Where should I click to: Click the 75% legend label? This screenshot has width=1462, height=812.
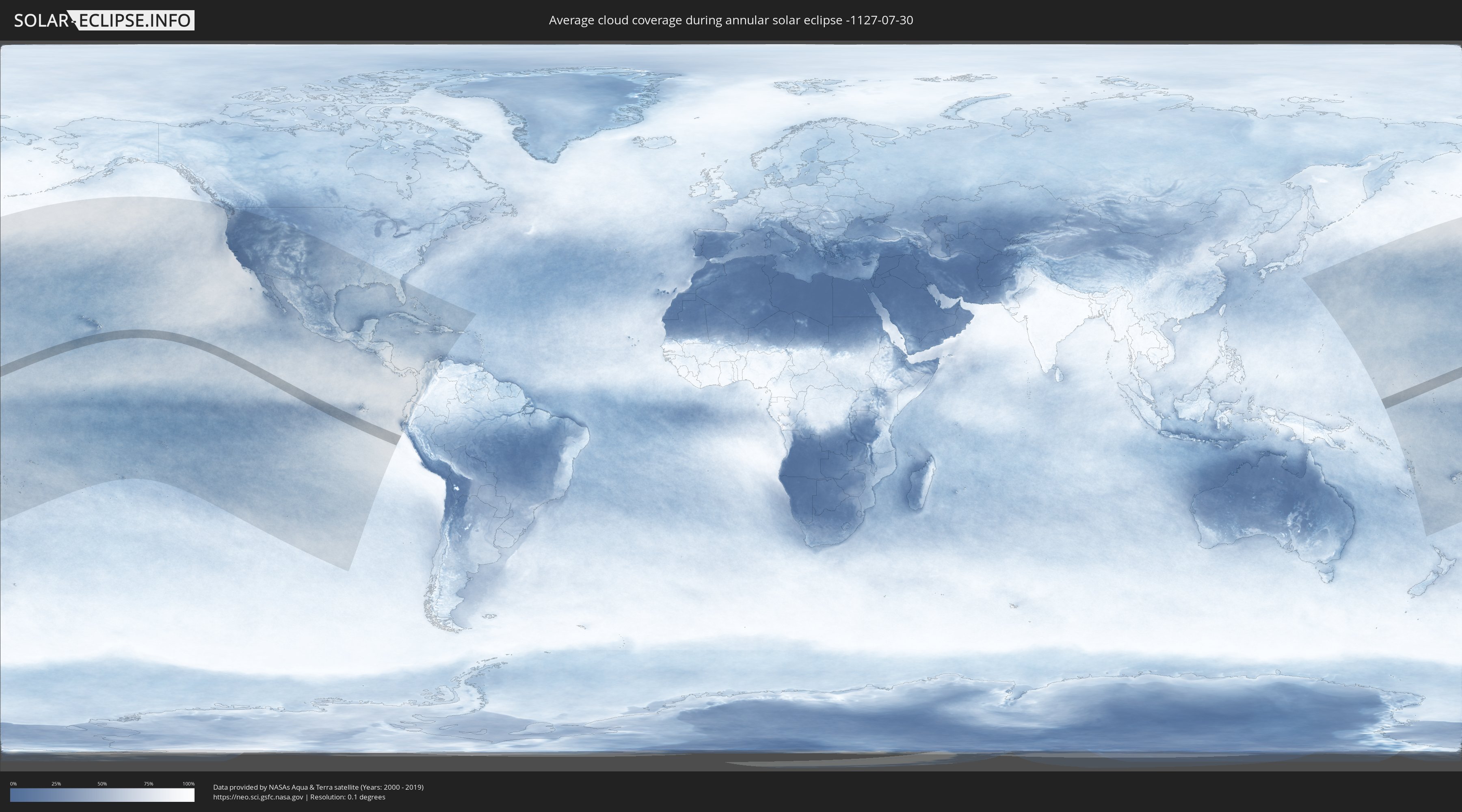(x=148, y=784)
